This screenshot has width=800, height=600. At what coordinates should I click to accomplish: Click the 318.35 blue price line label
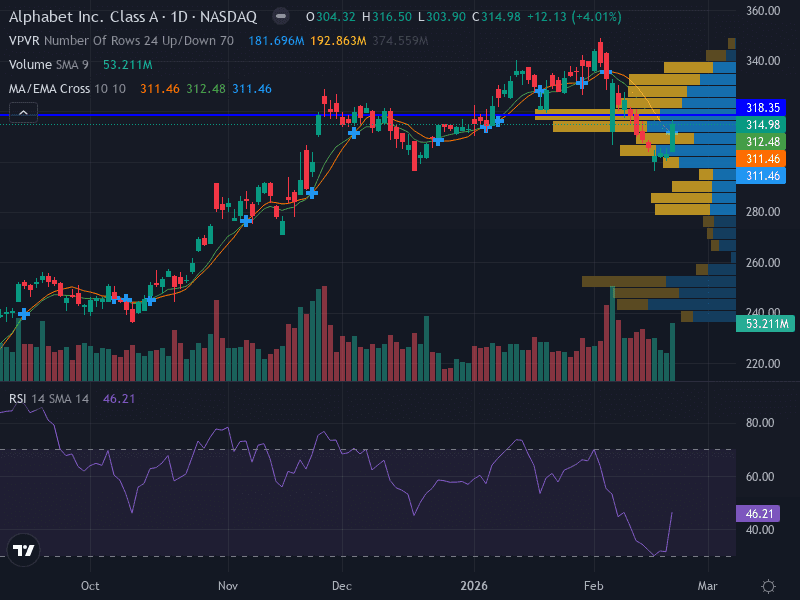pos(761,108)
